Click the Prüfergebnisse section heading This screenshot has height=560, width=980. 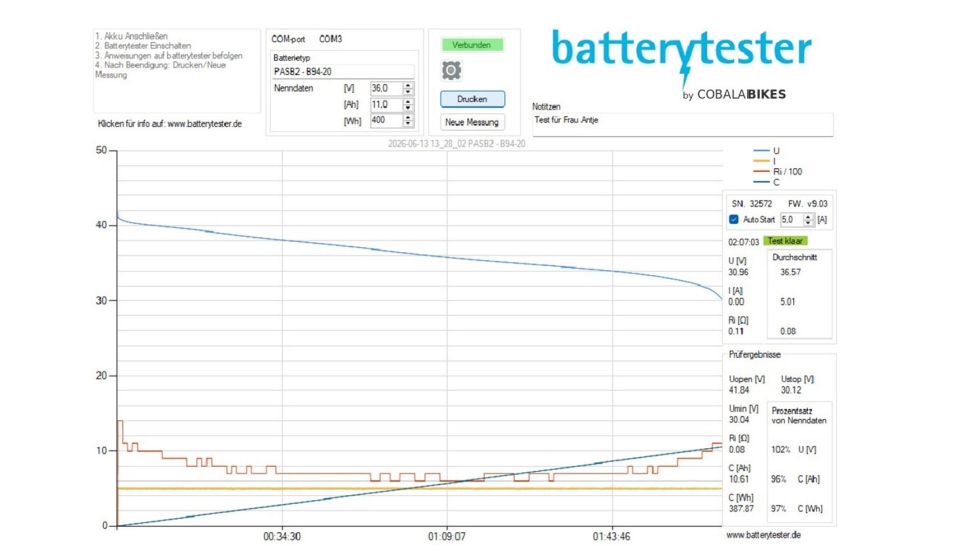click(754, 354)
